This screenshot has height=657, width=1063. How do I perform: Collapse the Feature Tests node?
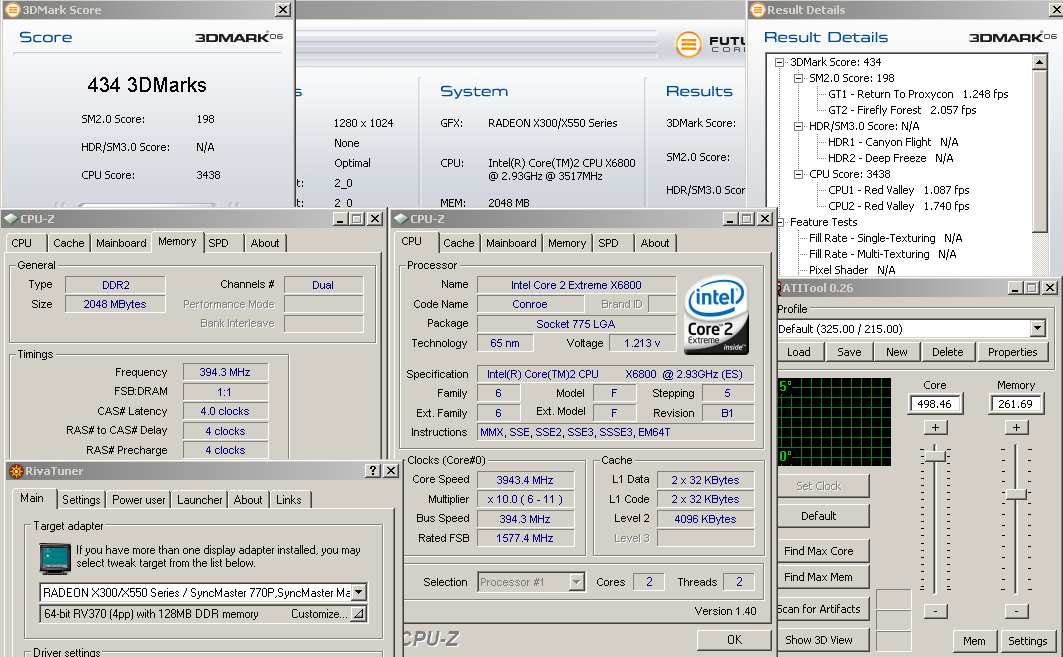coord(781,222)
